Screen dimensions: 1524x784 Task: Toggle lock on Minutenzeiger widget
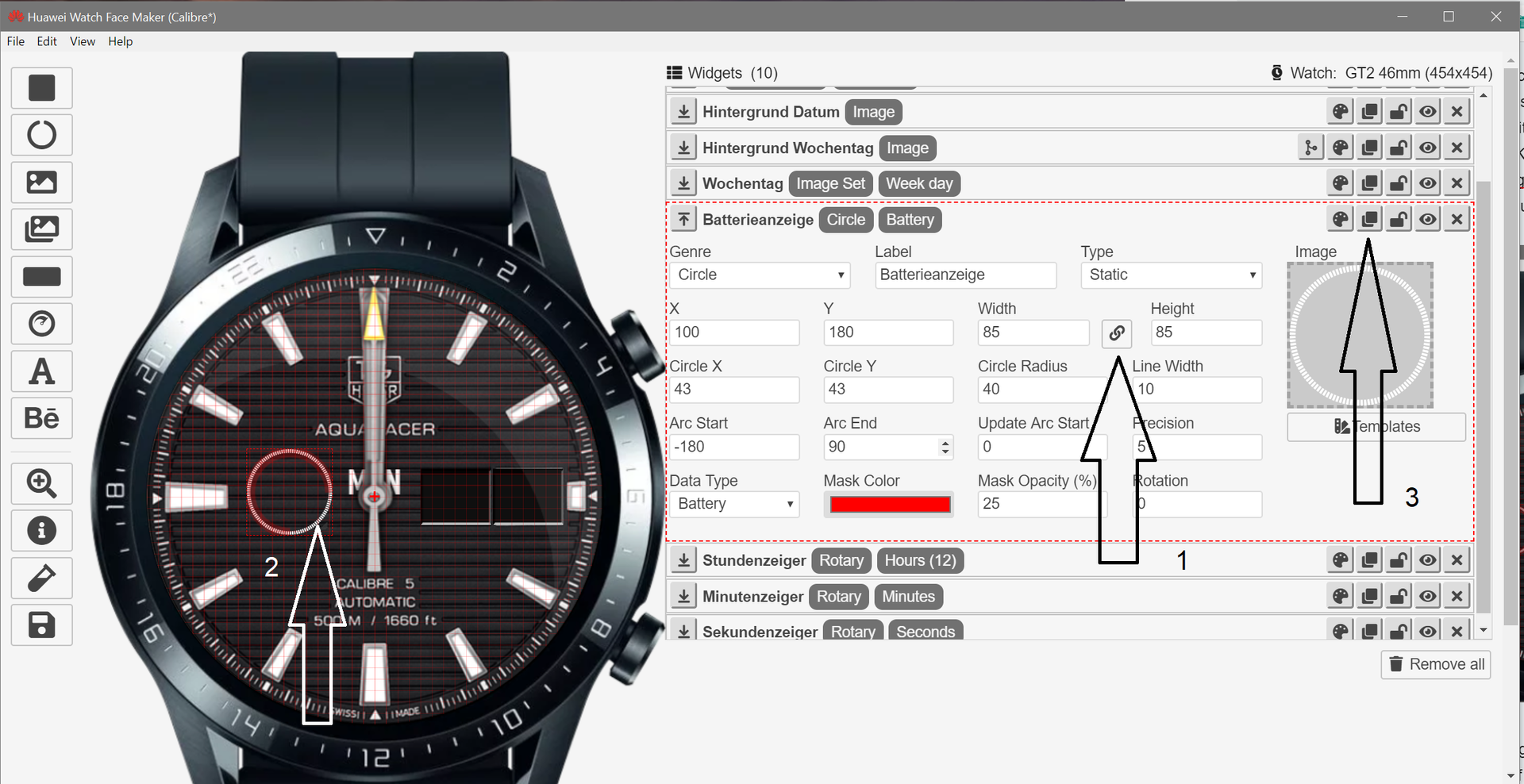(1399, 596)
